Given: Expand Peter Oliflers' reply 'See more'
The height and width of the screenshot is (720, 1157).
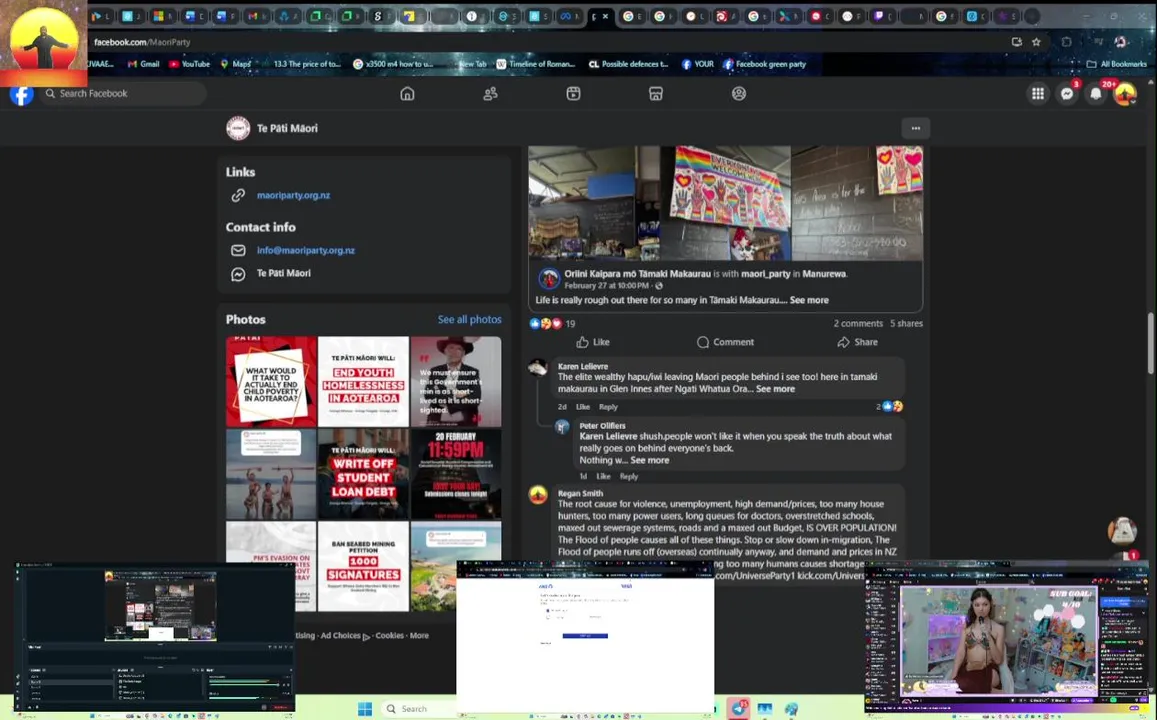Looking at the screenshot, I should [649, 460].
